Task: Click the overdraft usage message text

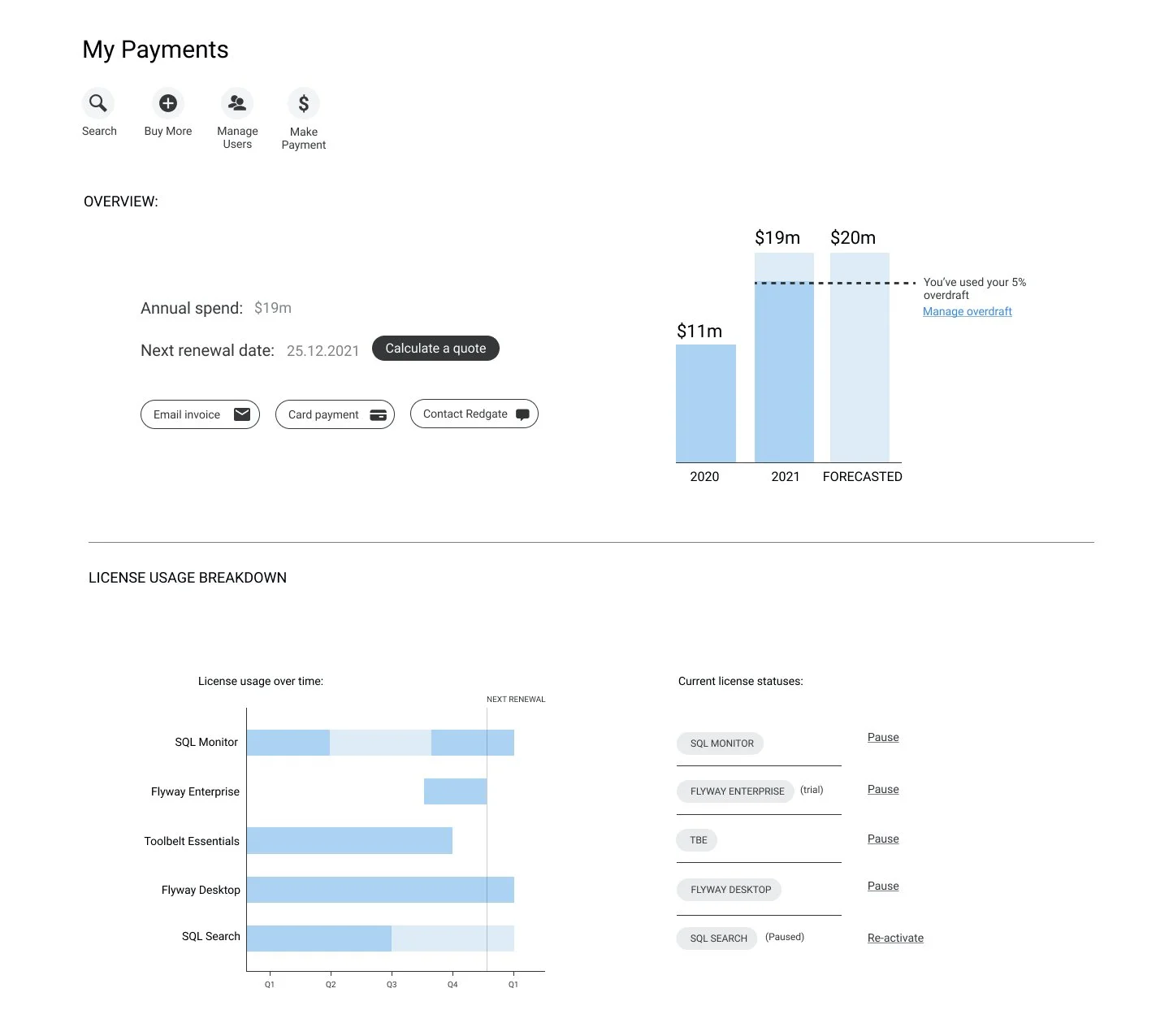Action: click(975, 288)
